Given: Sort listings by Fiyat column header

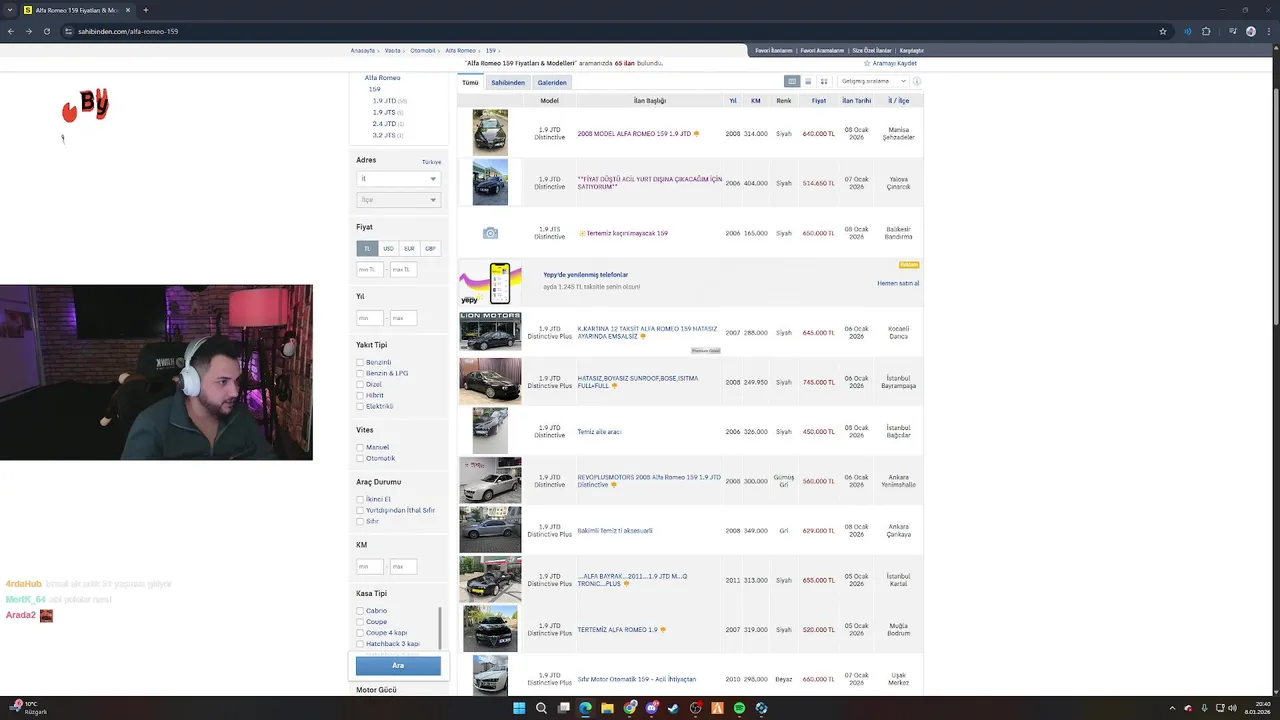Looking at the screenshot, I should point(818,100).
